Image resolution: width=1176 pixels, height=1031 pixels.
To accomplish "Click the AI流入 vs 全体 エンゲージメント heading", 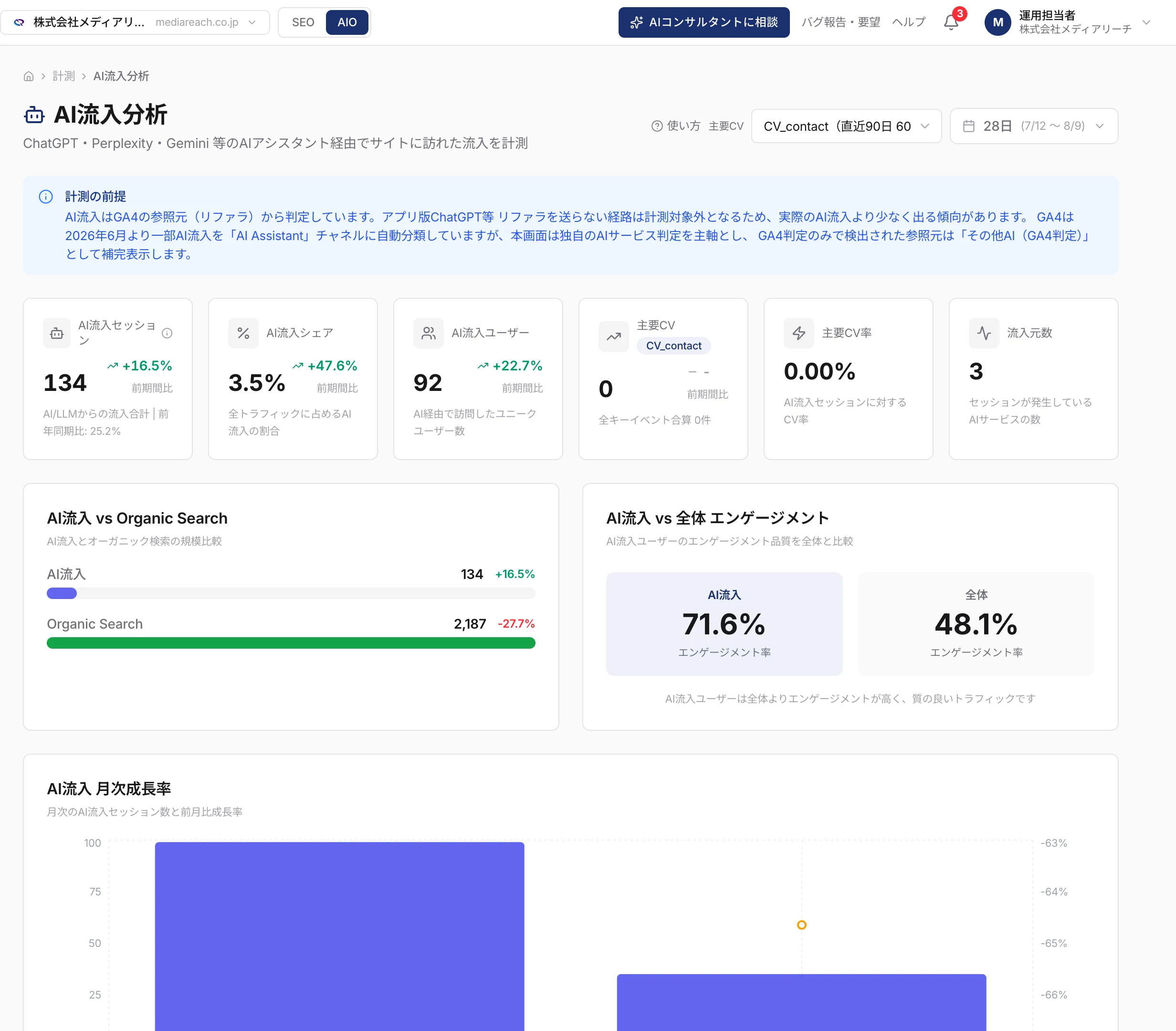I will (717, 518).
